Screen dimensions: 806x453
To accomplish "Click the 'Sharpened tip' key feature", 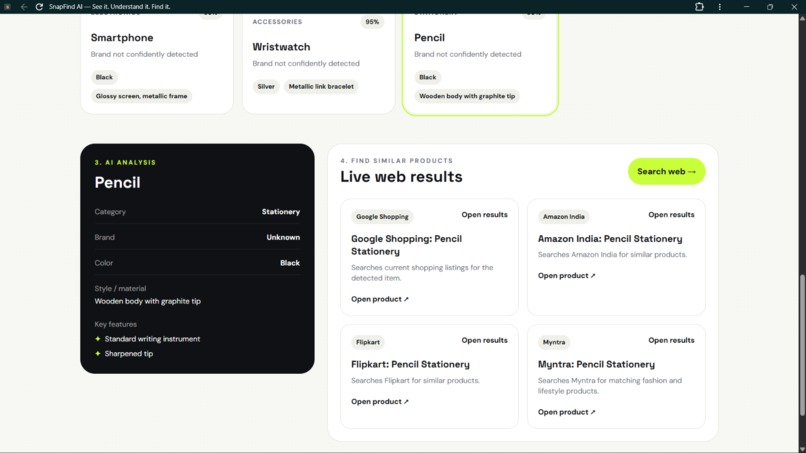I will [129, 354].
